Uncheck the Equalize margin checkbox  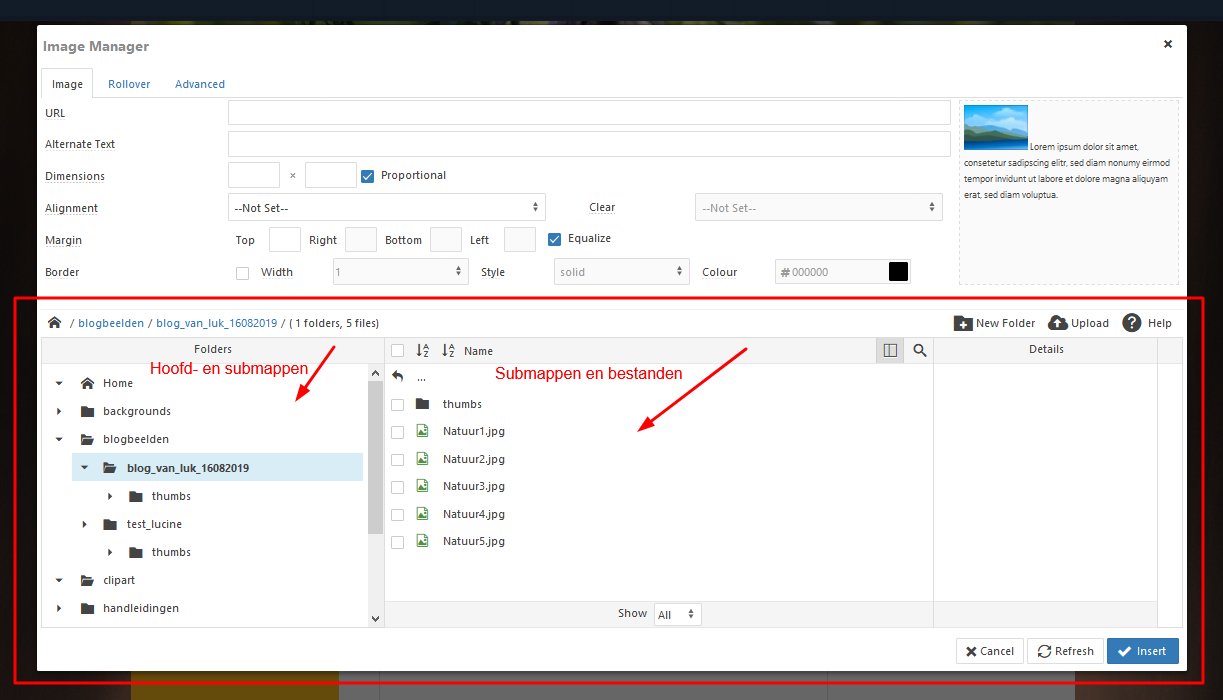coord(555,239)
